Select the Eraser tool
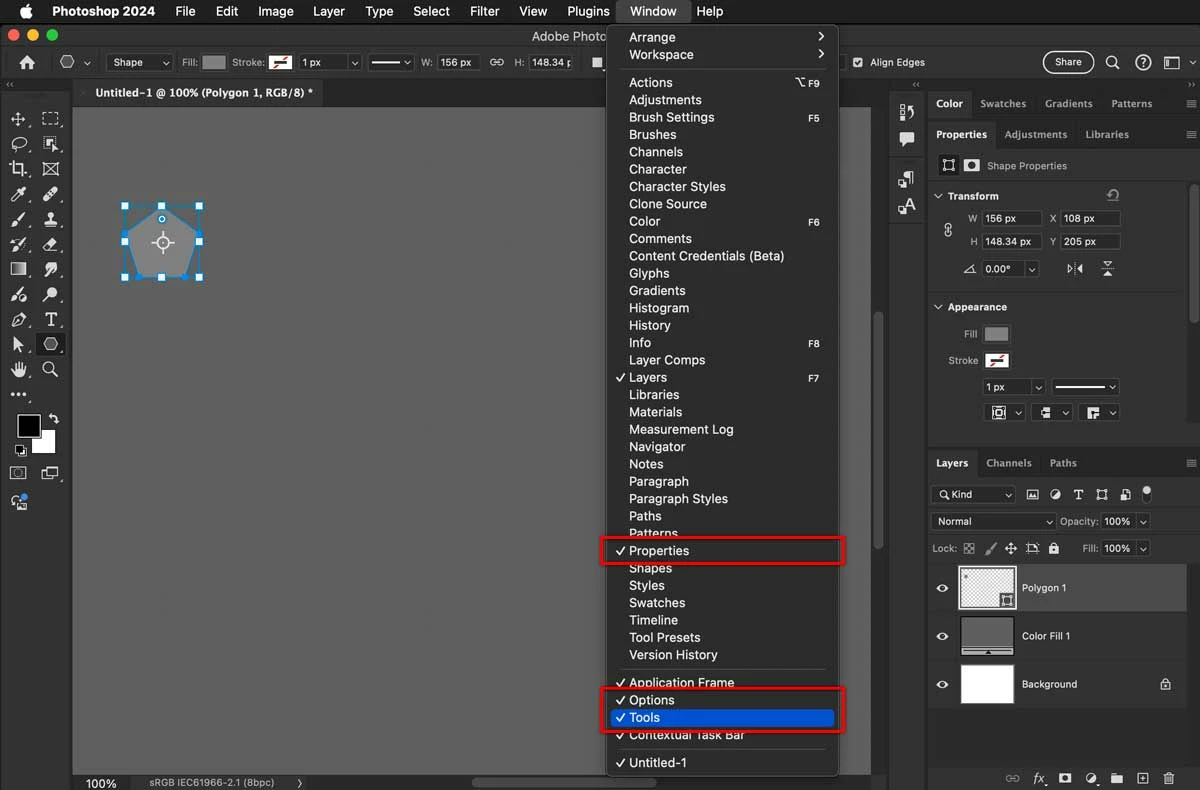The image size is (1200, 790). (51, 244)
